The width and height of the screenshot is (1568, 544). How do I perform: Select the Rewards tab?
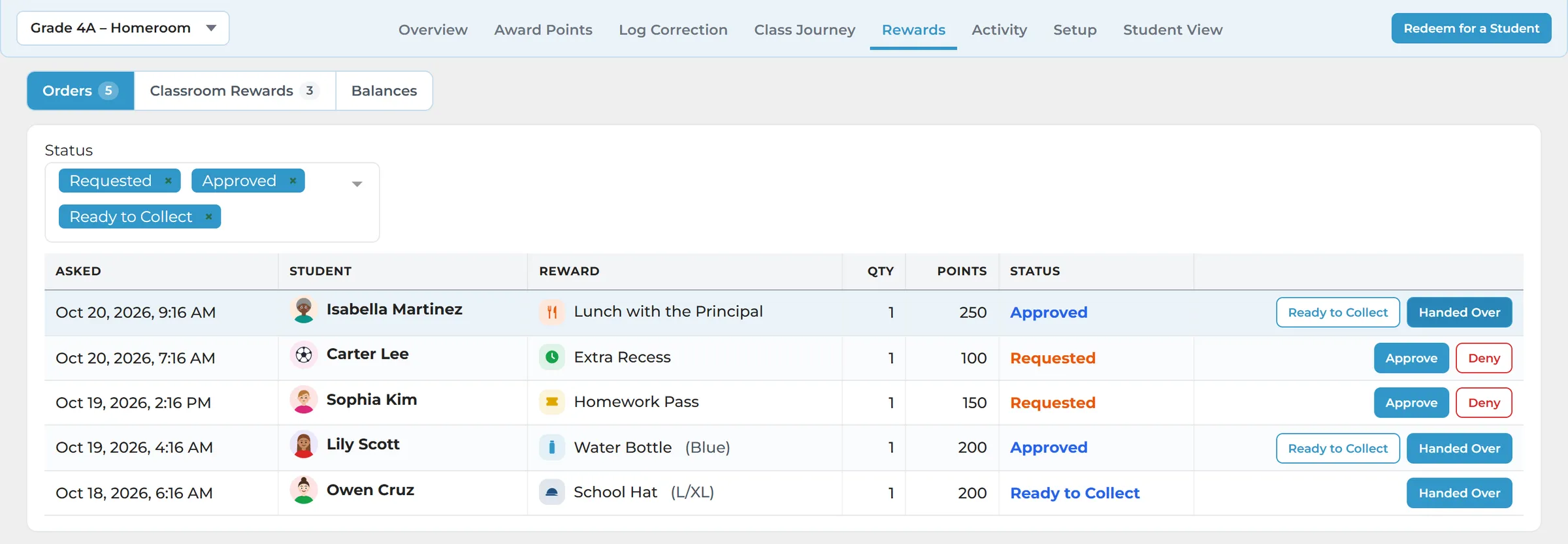pos(913,30)
